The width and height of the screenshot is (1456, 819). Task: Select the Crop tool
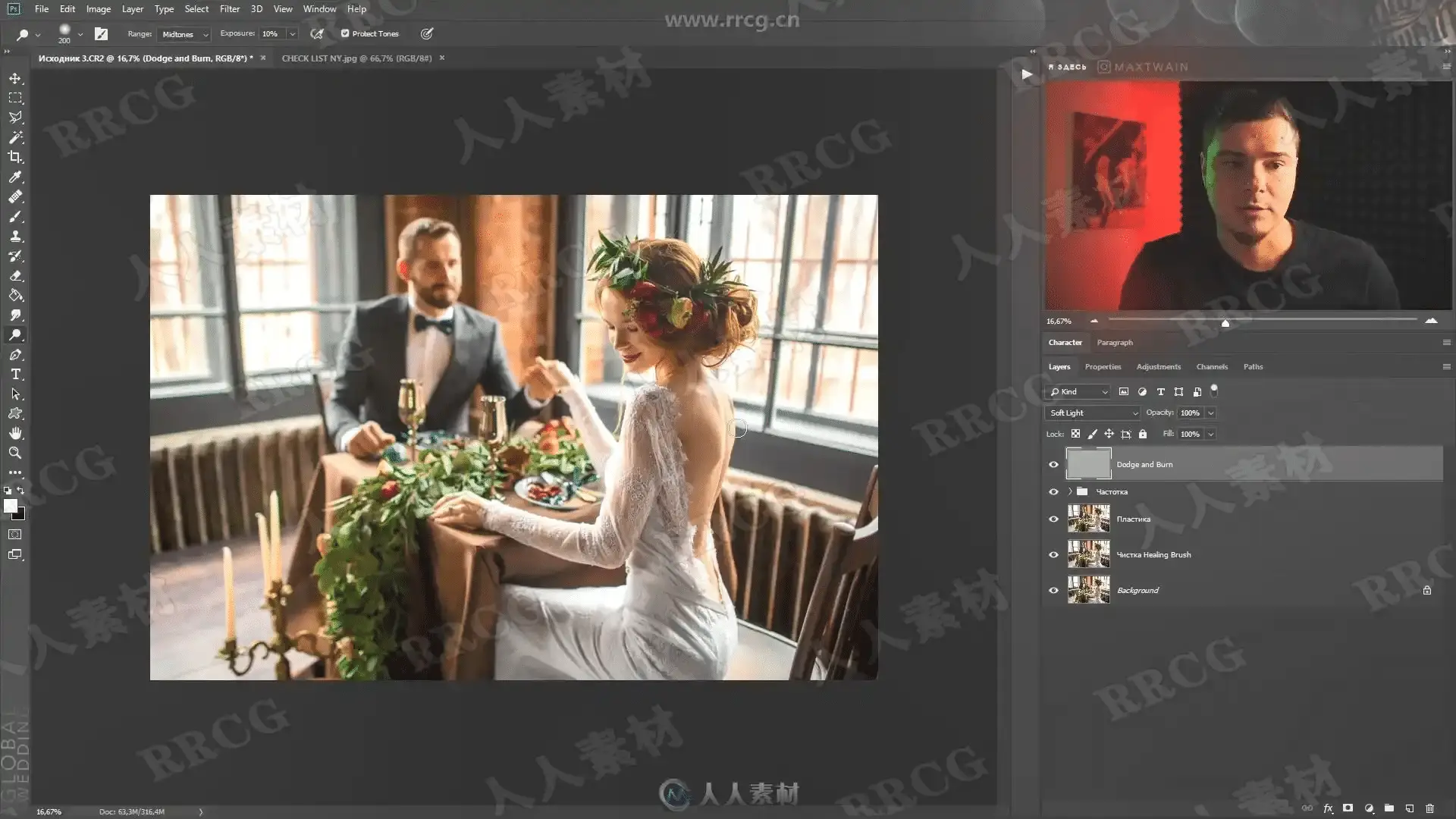pyautogui.click(x=15, y=157)
